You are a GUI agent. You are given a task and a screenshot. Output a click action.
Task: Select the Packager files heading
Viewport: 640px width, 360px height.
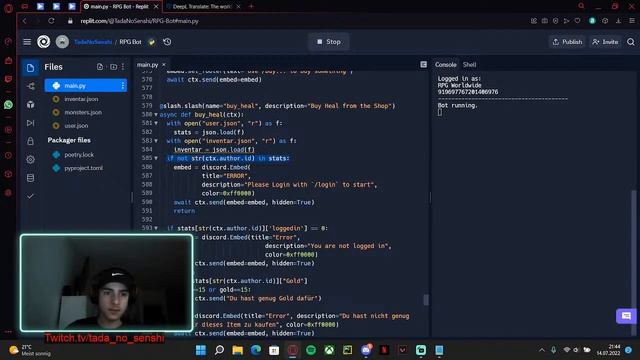pos(69,140)
